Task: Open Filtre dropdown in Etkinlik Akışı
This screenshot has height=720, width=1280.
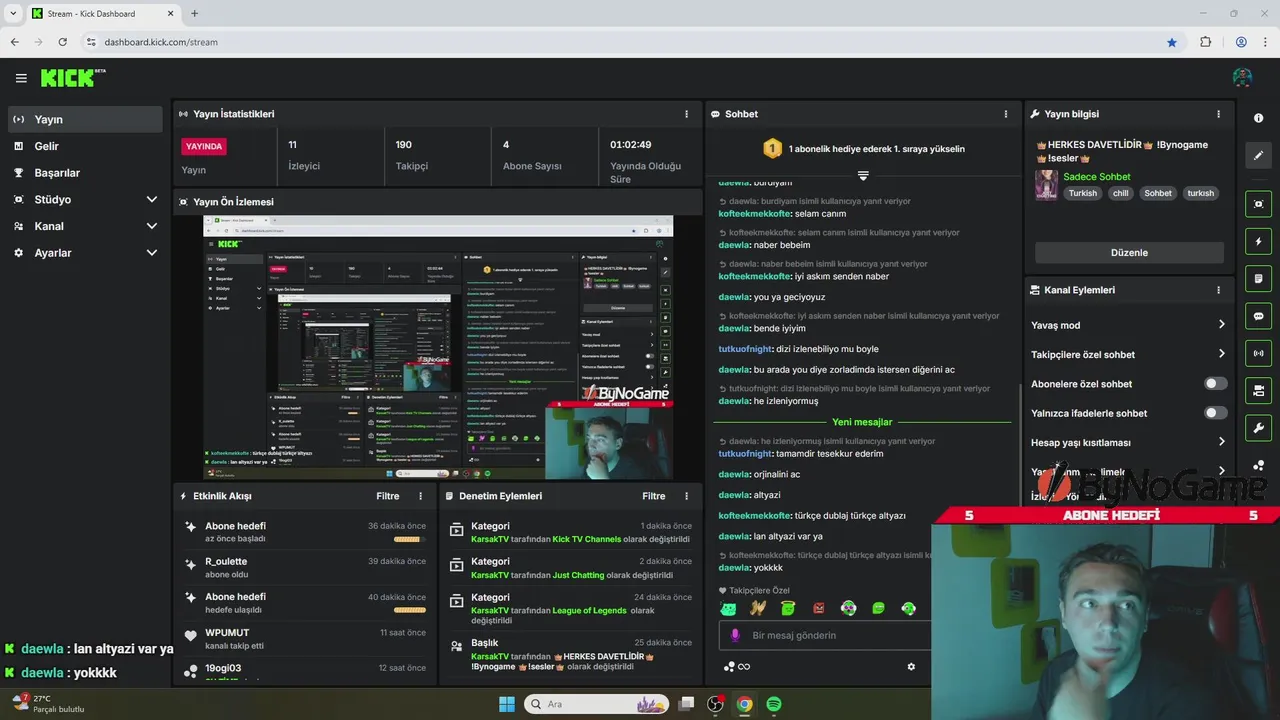Action: [388, 496]
